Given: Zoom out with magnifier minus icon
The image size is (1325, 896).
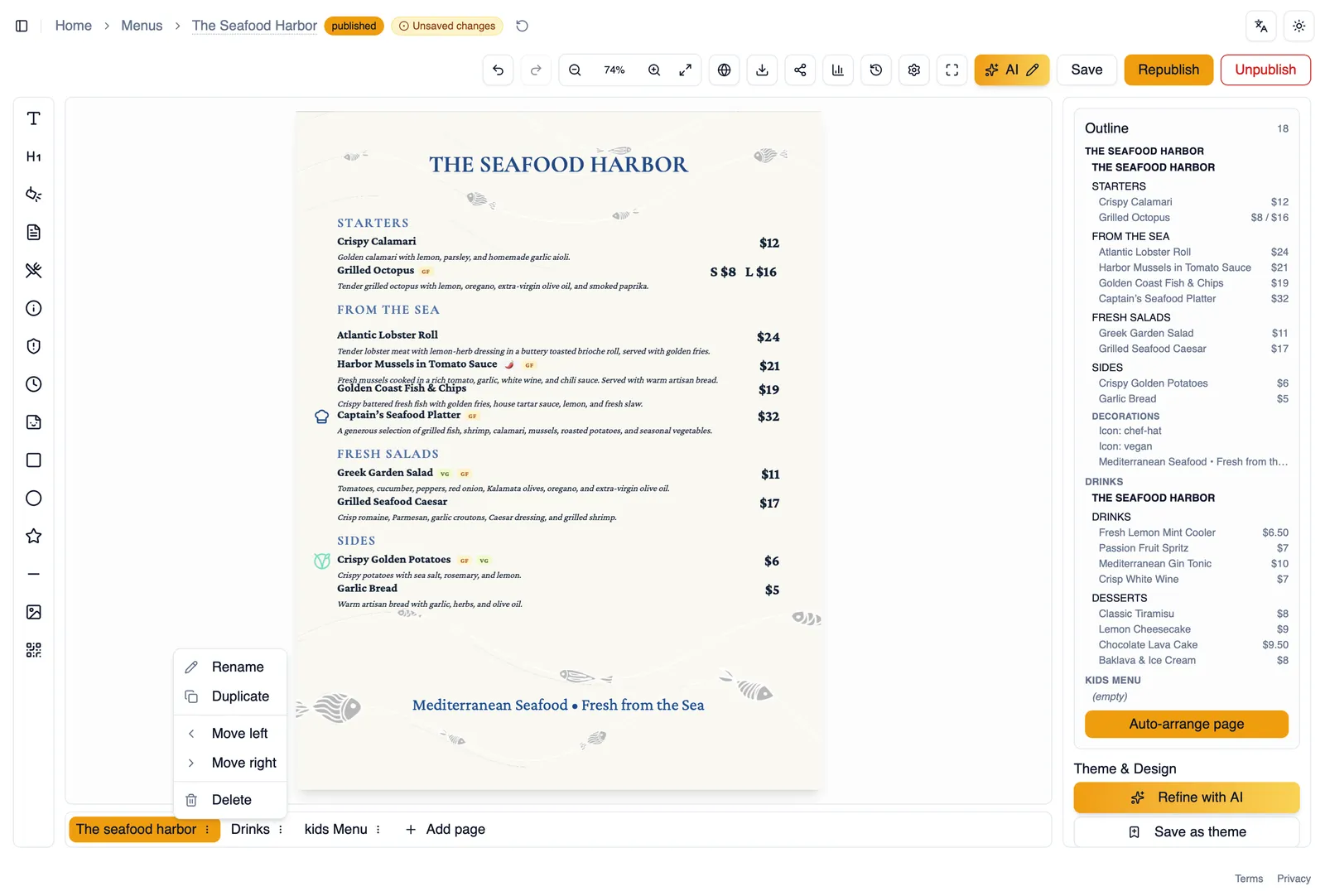Looking at the screenshot, I should [575, 70].
